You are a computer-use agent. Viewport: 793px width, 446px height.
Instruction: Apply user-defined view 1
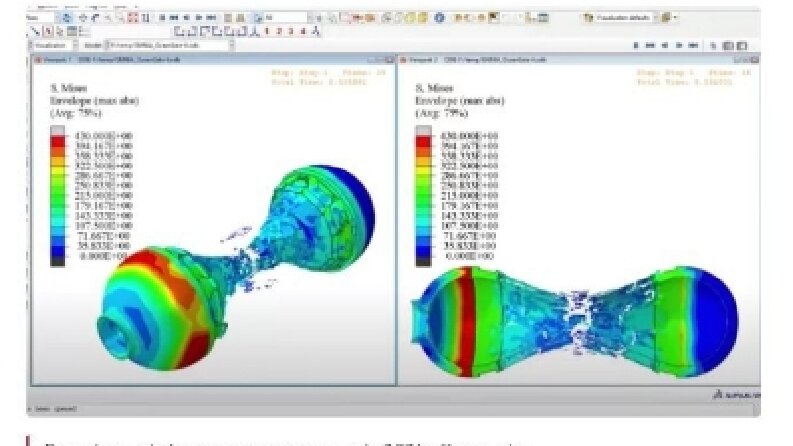coord(267,31)
